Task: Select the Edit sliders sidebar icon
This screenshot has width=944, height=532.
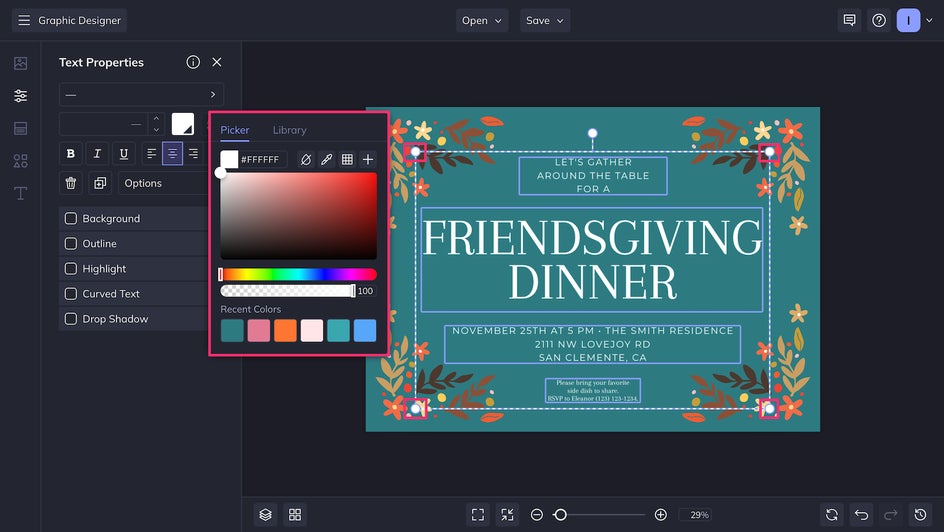Action: coord(20,95)
